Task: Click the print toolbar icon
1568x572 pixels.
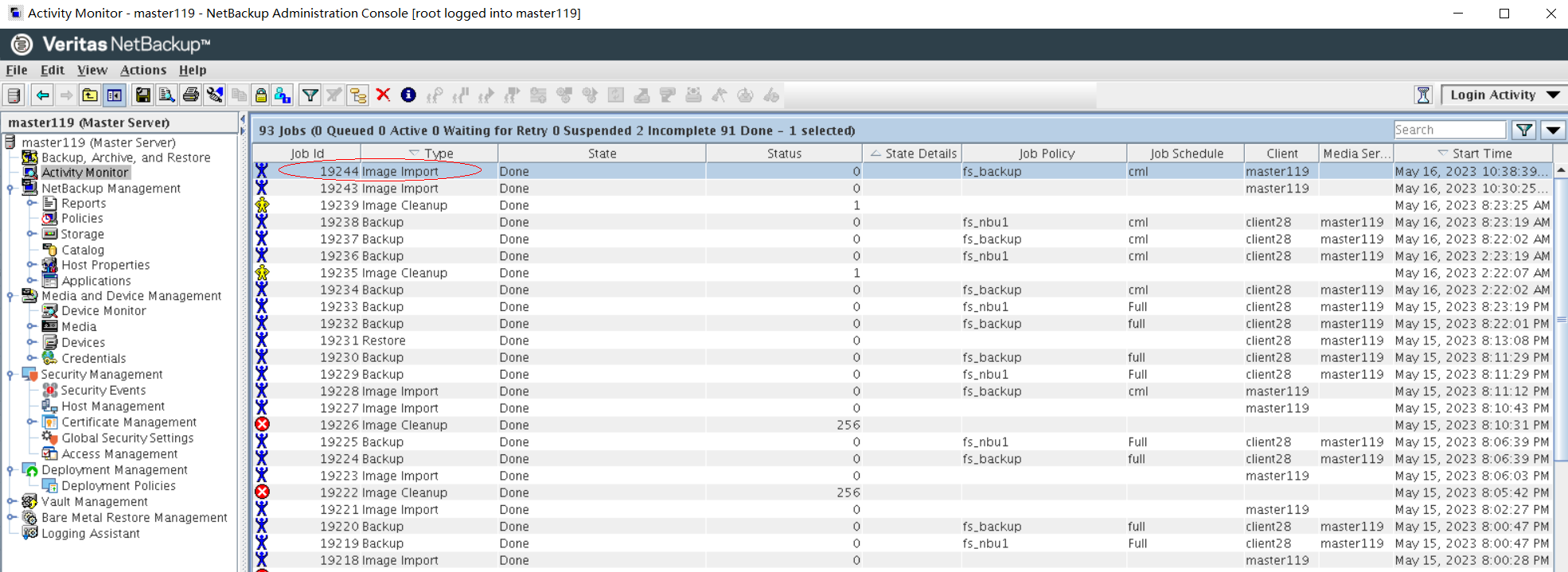Action: click(x=191, y=95)
